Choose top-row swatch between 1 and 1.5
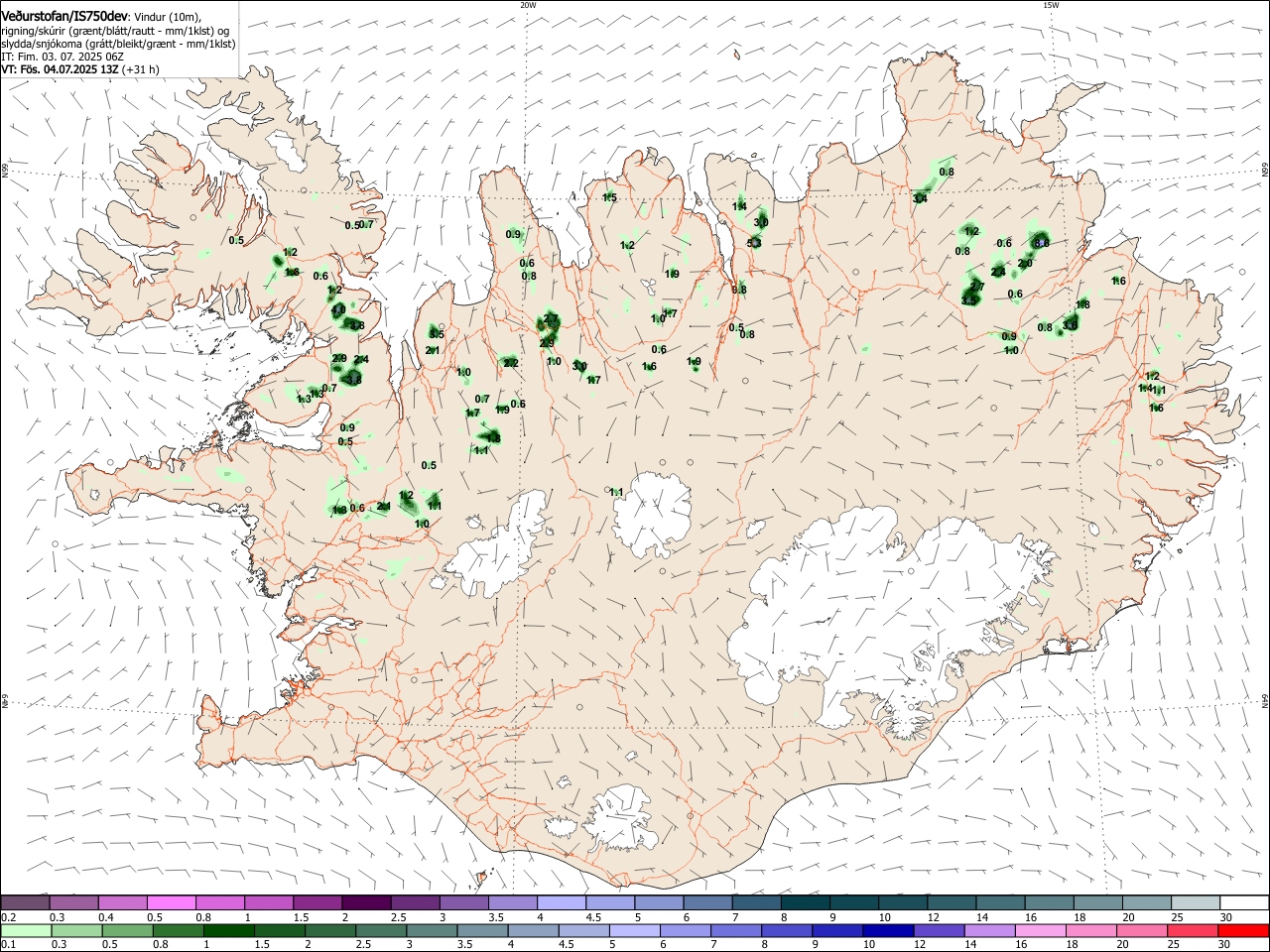The height and width of the screenshot is (952, 1270). point(268,903)
